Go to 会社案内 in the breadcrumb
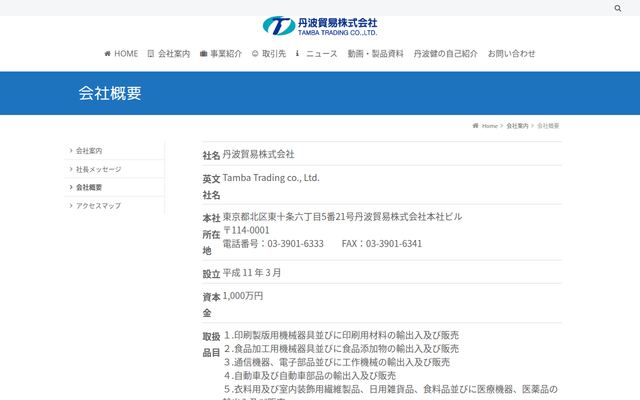Viewport: 640px width, 400px height. point(517,126)
